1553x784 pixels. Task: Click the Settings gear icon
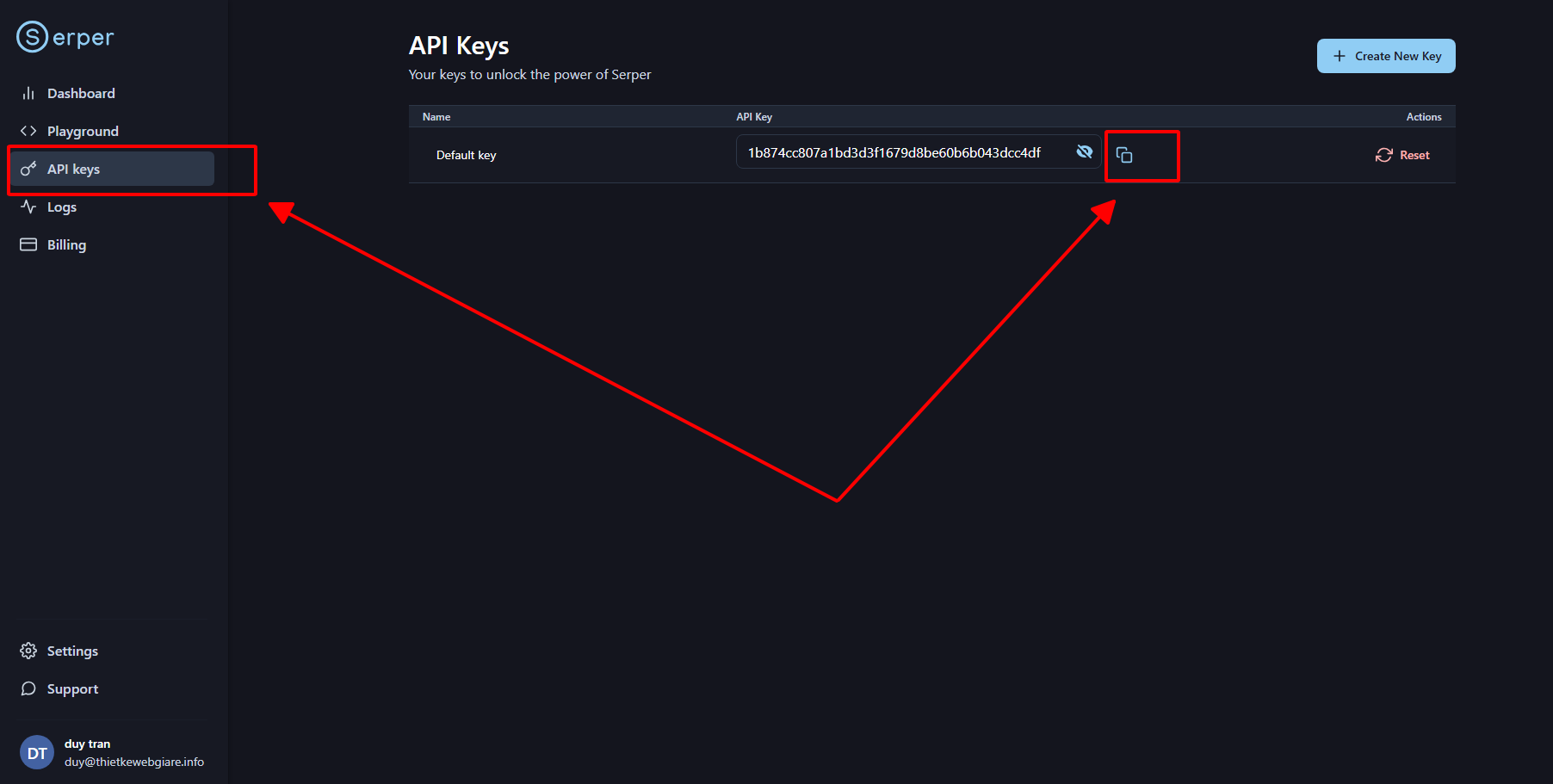[28, 651]
